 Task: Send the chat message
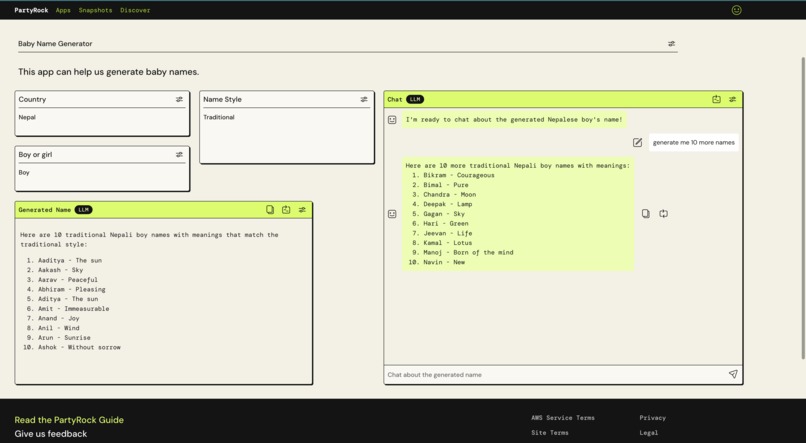click(x=733, y=374)
